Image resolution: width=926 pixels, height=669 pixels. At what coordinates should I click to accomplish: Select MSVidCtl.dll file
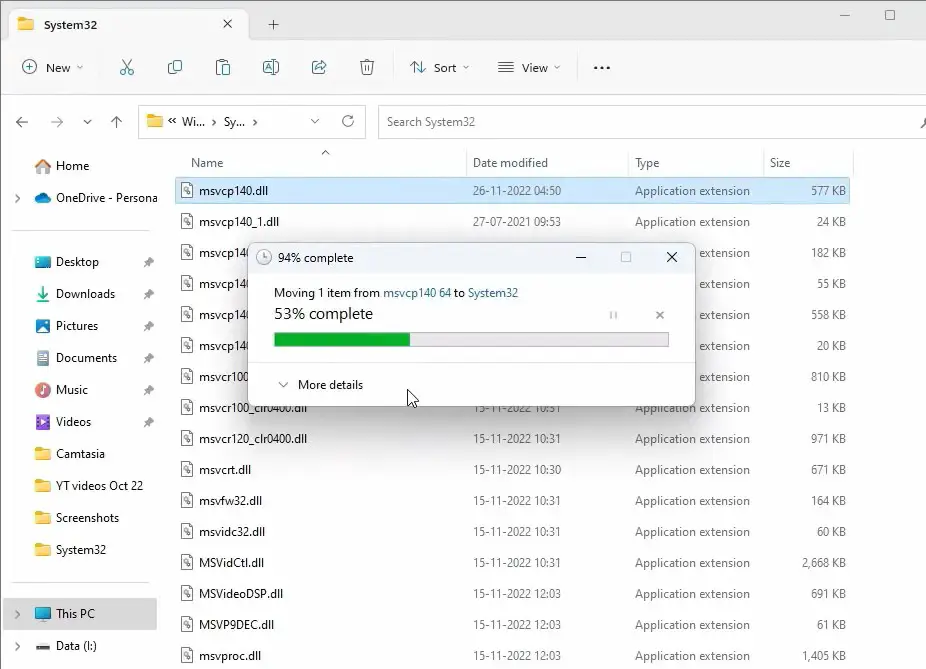[x=232, y=563]
